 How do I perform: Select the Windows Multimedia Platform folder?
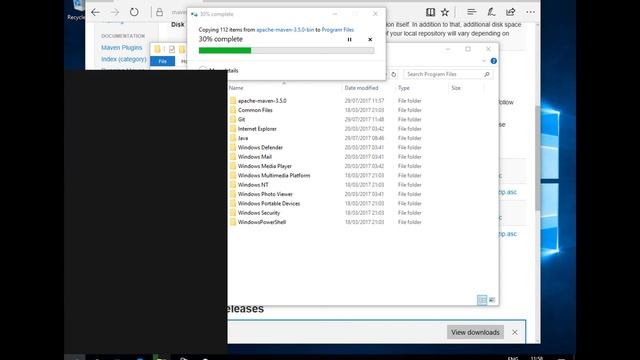pyautogui.click(x=274, y=176)
